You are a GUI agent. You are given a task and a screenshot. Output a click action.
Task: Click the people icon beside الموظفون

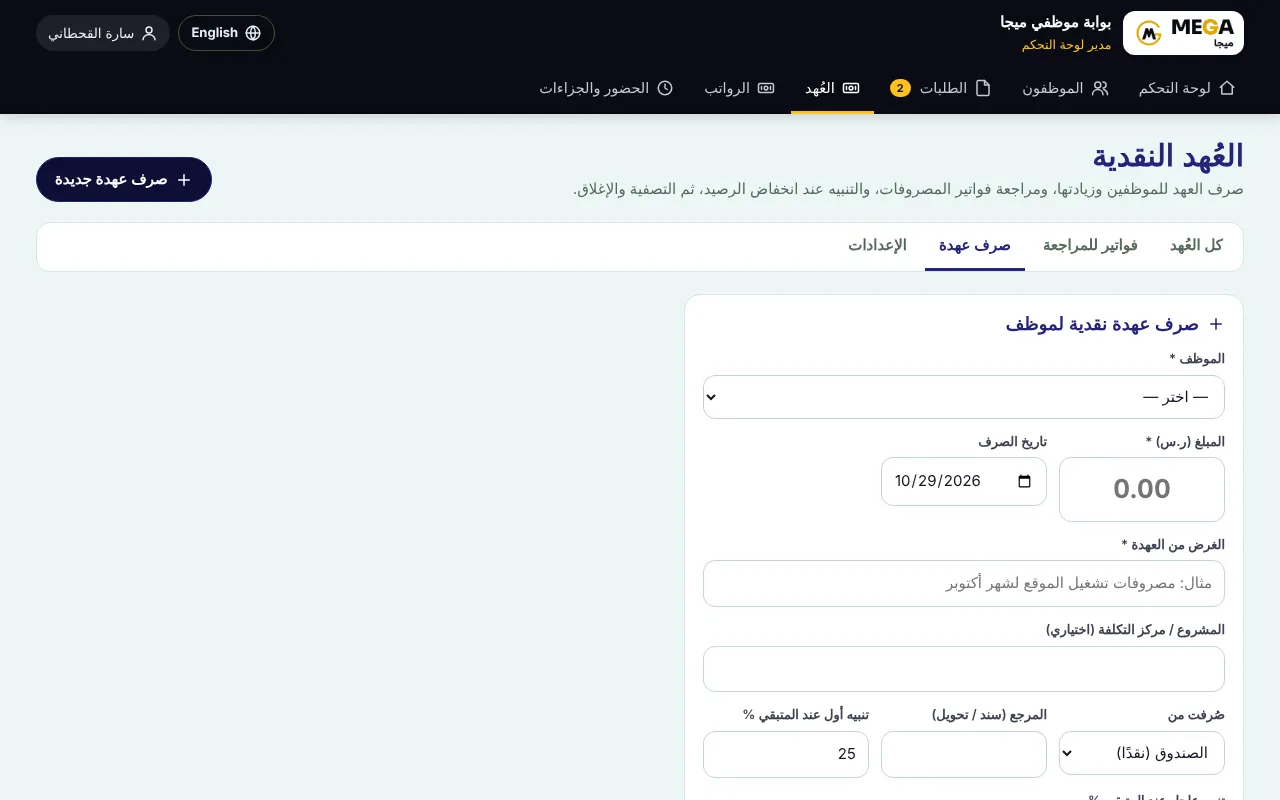pos(1100,88)
